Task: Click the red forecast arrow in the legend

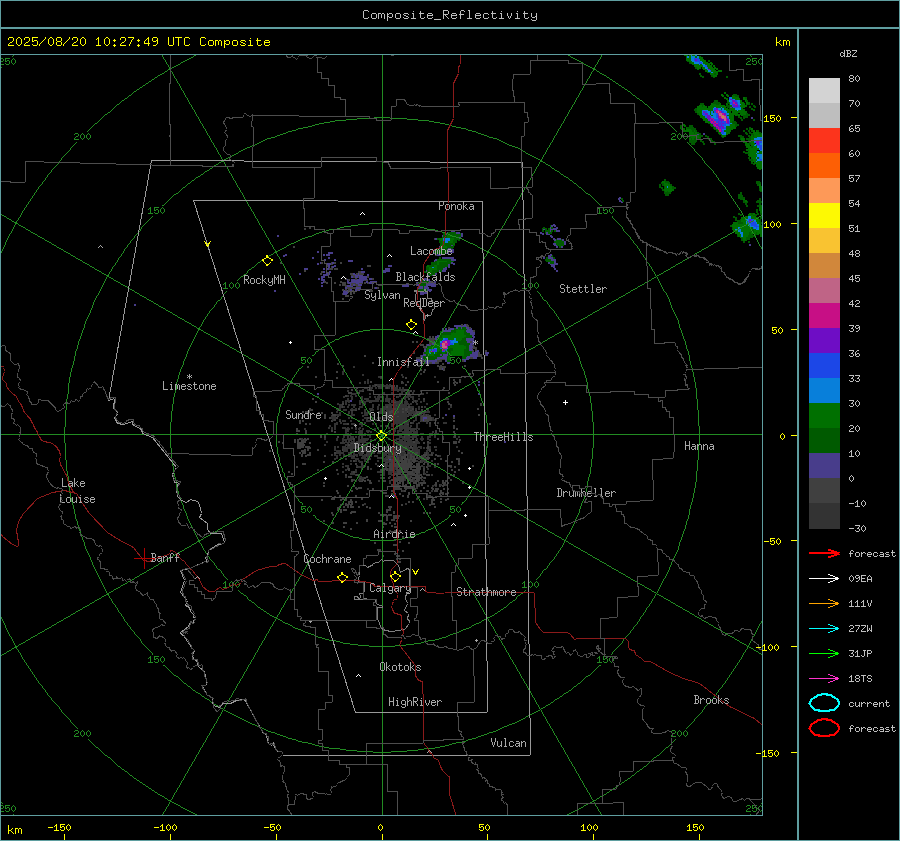Action: tap(824, 553)
